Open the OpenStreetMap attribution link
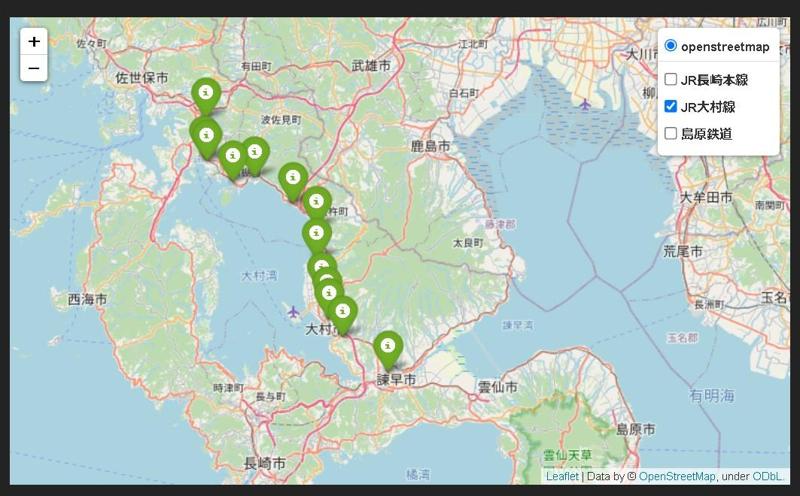 tap(677, 476)
